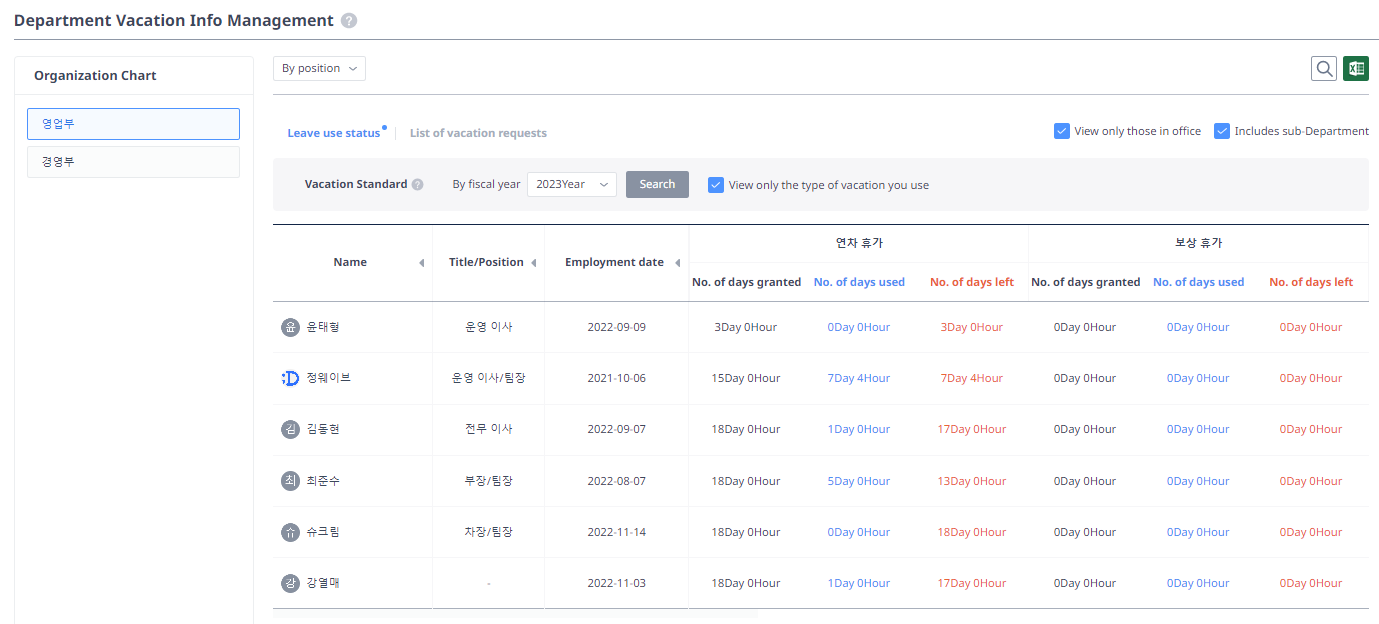The image size is (1379, 624).
Task: Switch to the 'List of vacation requests' tab
Action: point(478,132)
